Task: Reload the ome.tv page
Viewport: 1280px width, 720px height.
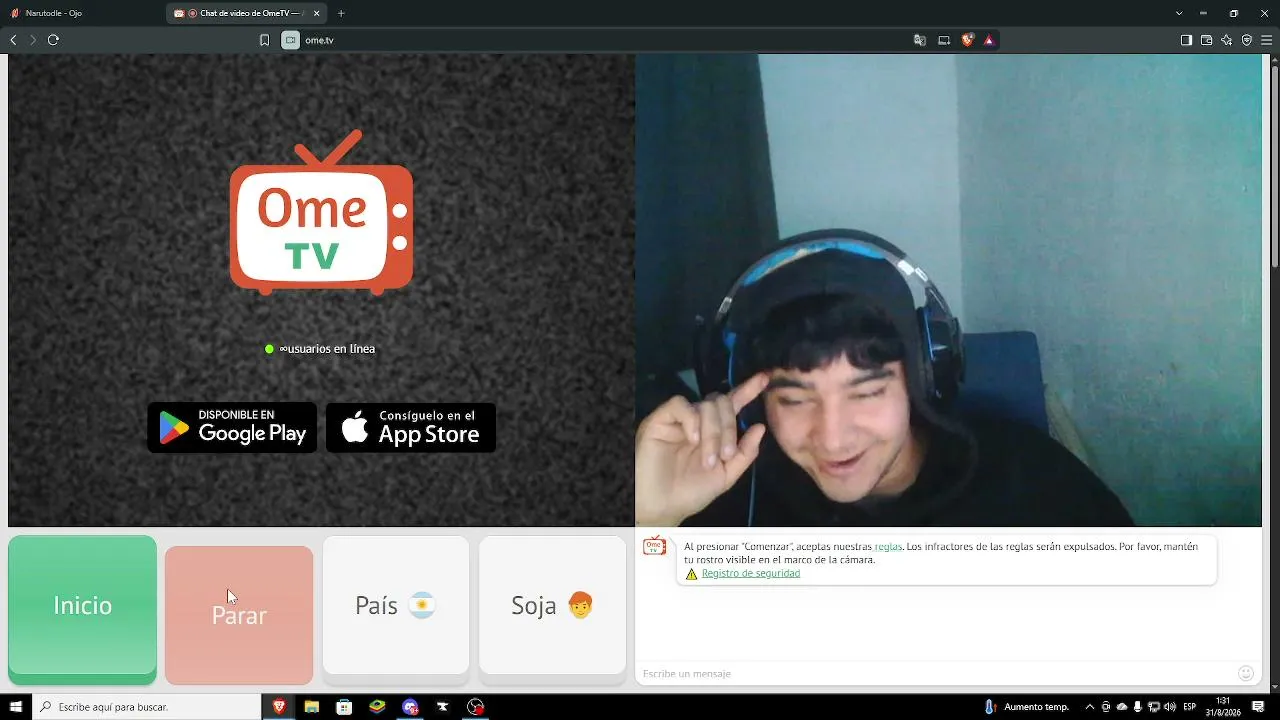Action: point(53,40)
